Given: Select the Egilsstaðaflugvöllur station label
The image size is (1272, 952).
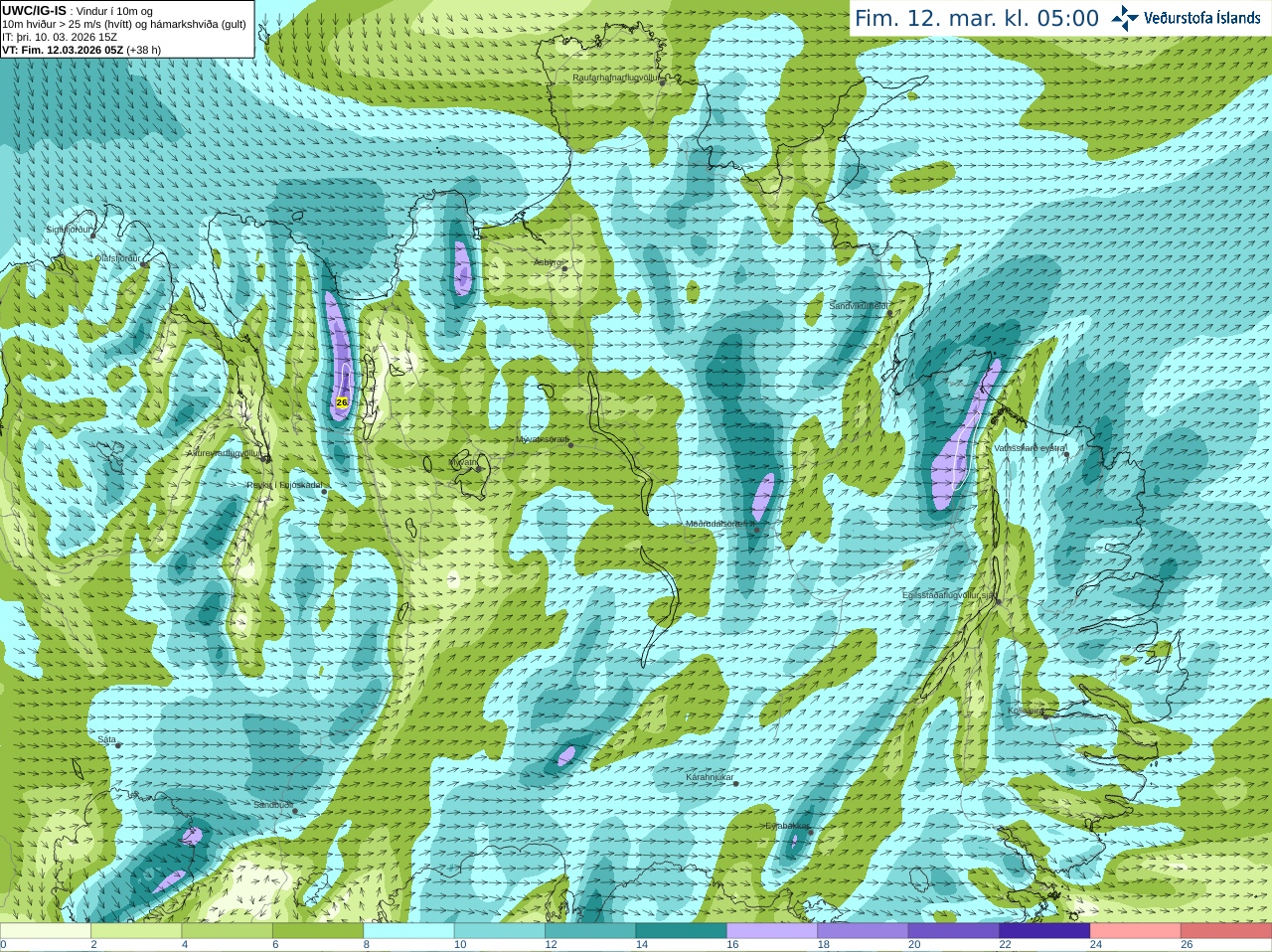Looking at the screenshot, I should 948,594.
